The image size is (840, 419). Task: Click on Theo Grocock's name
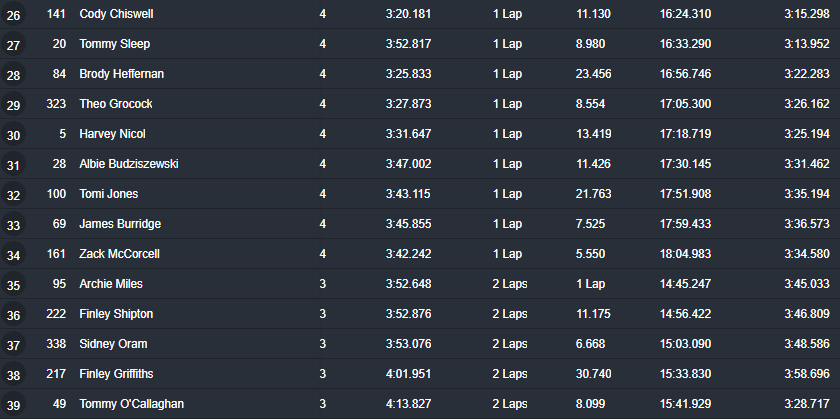pos(116,104)
